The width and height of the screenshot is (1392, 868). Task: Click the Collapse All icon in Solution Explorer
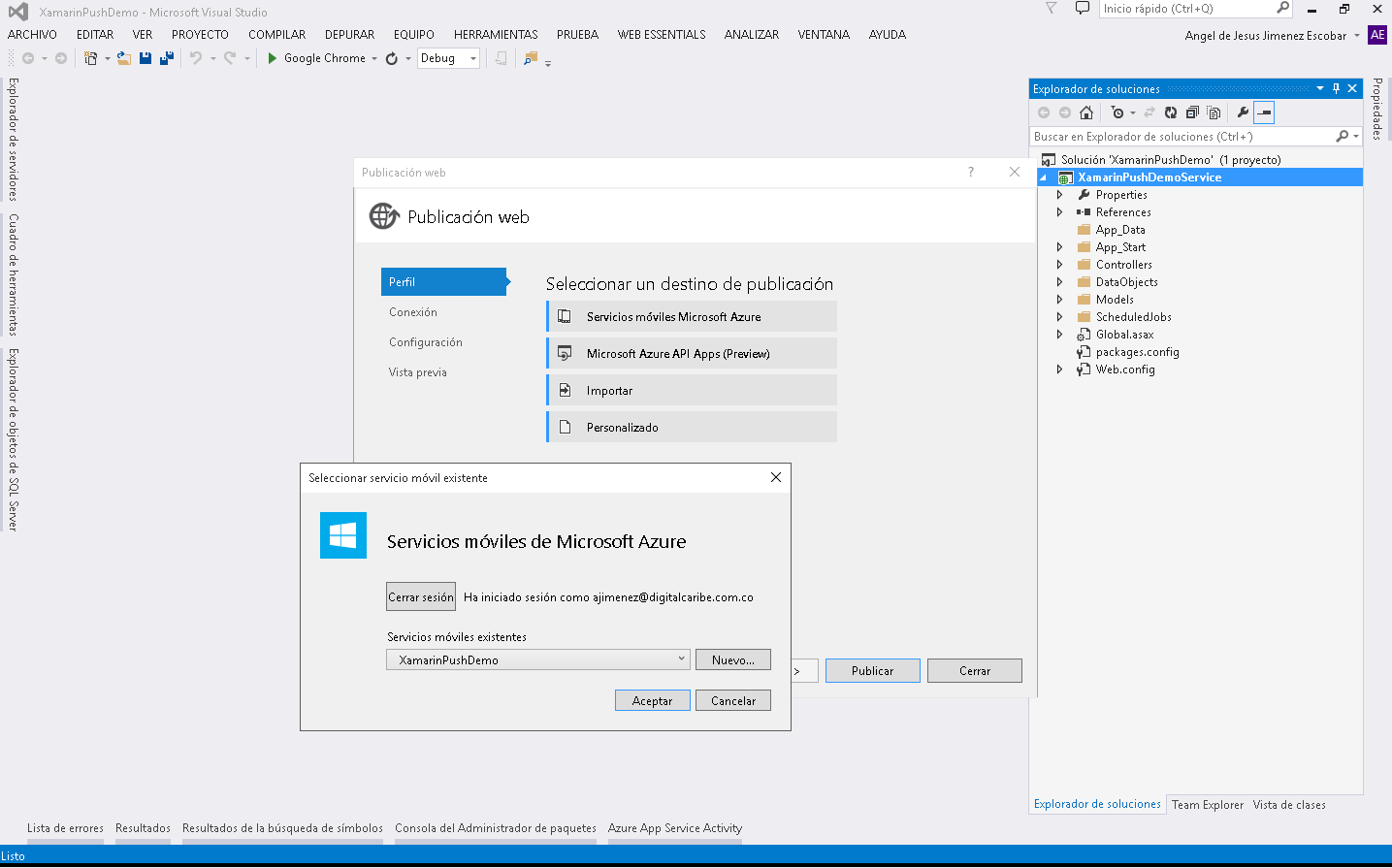[x=1192, y=113]
